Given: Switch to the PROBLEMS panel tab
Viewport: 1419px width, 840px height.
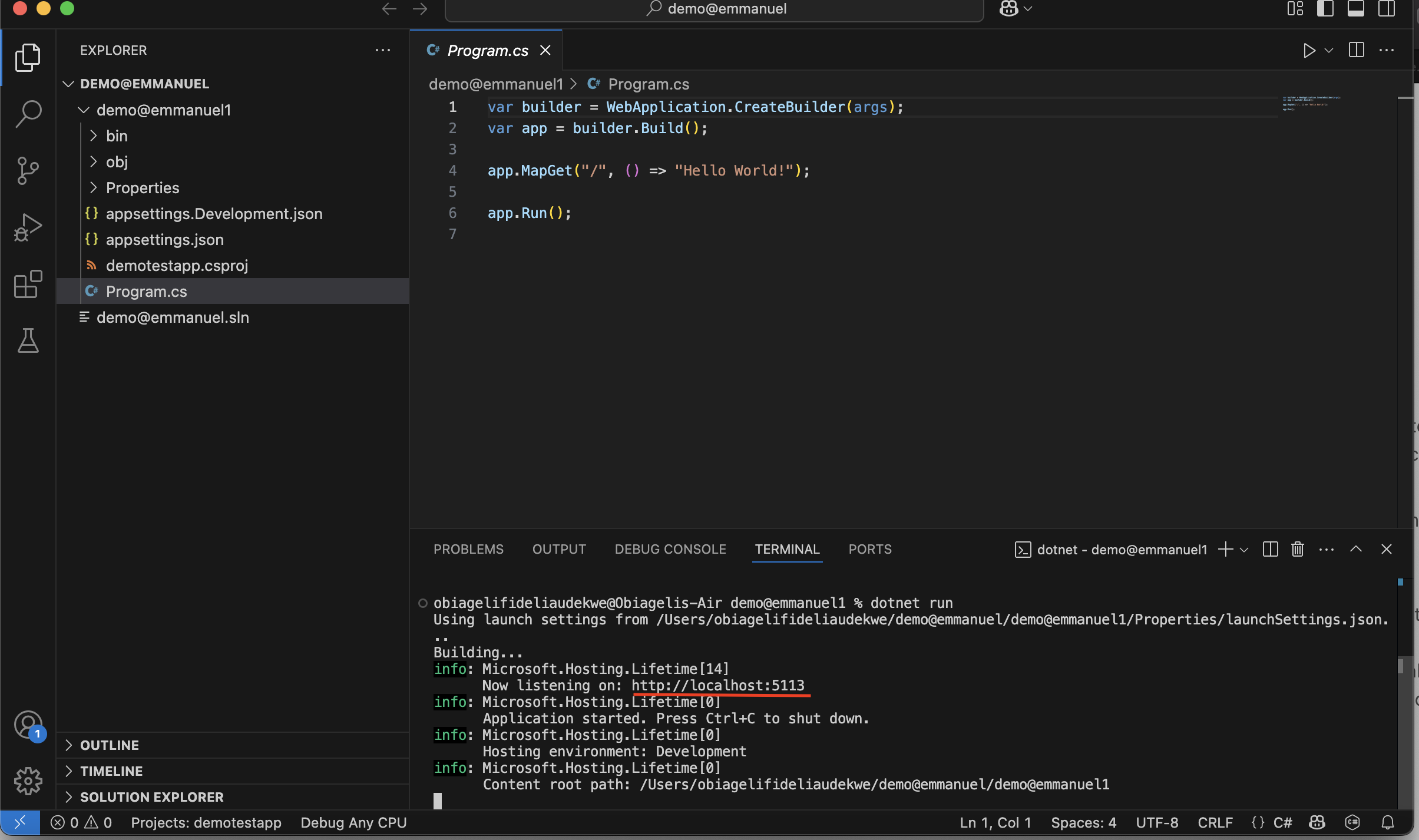Looking at the screenshot, I should pyautogui.click(x=468, y=549).
